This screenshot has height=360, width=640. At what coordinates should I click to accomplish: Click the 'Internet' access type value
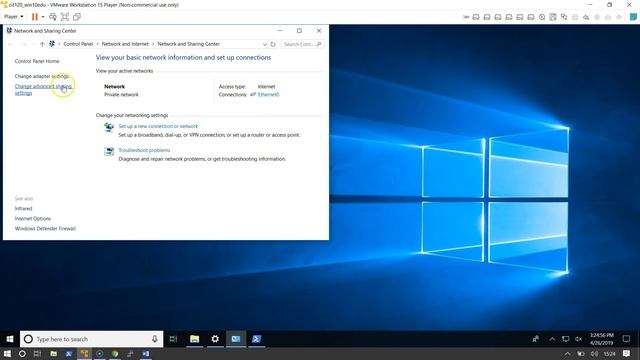(266, 87)
